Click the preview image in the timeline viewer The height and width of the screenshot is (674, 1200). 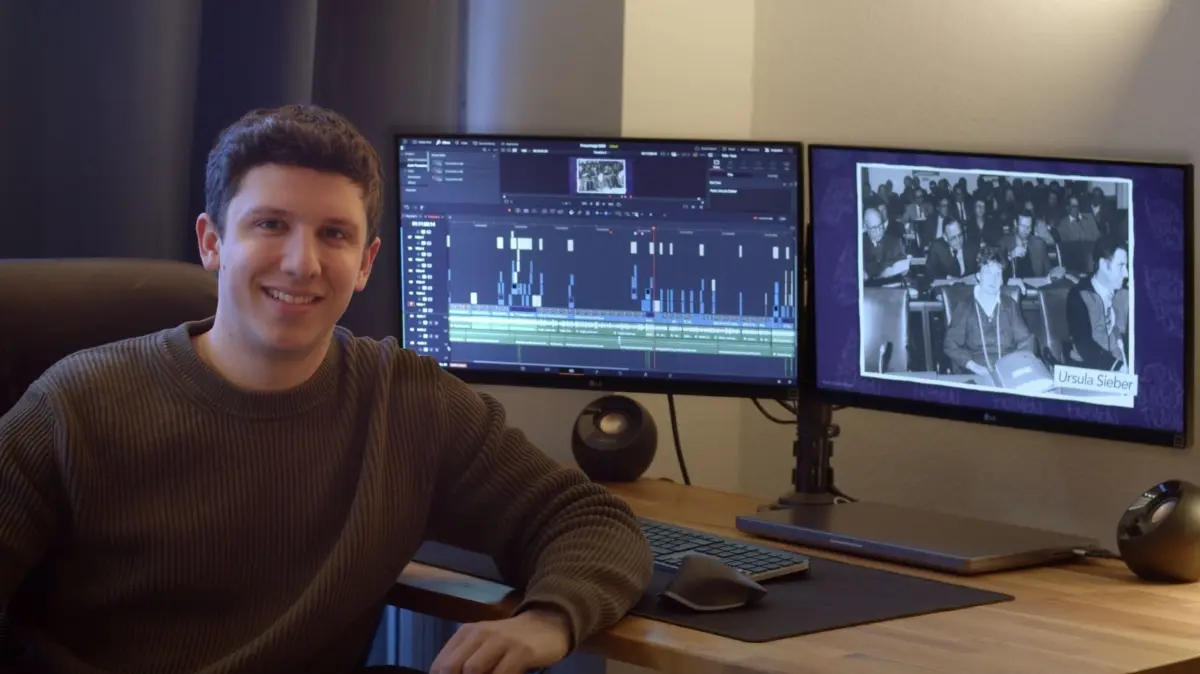601,176
